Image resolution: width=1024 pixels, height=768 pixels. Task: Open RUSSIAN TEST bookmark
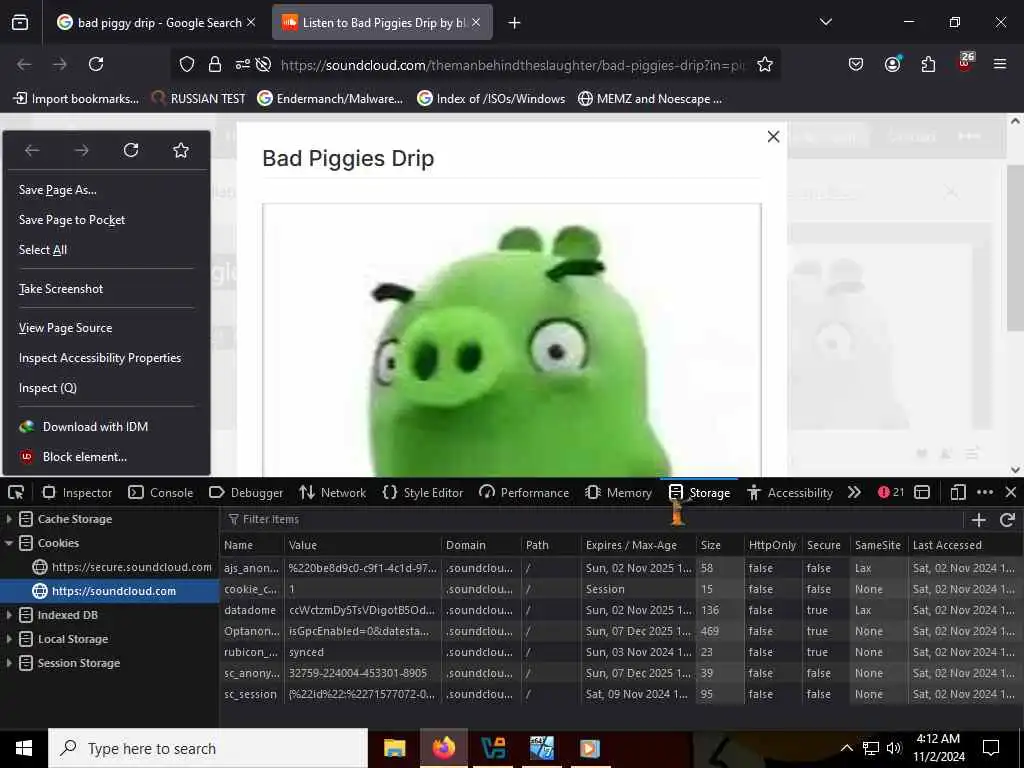pyautogui.click(x=199, y=99)
